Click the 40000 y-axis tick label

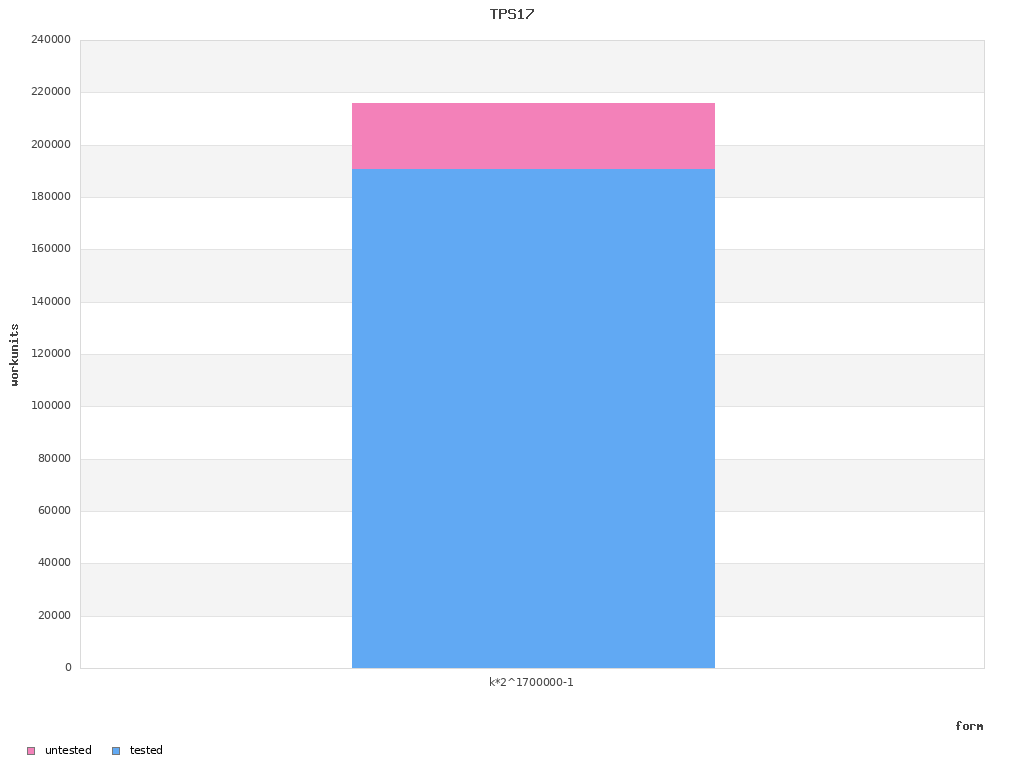pos(54,563)
